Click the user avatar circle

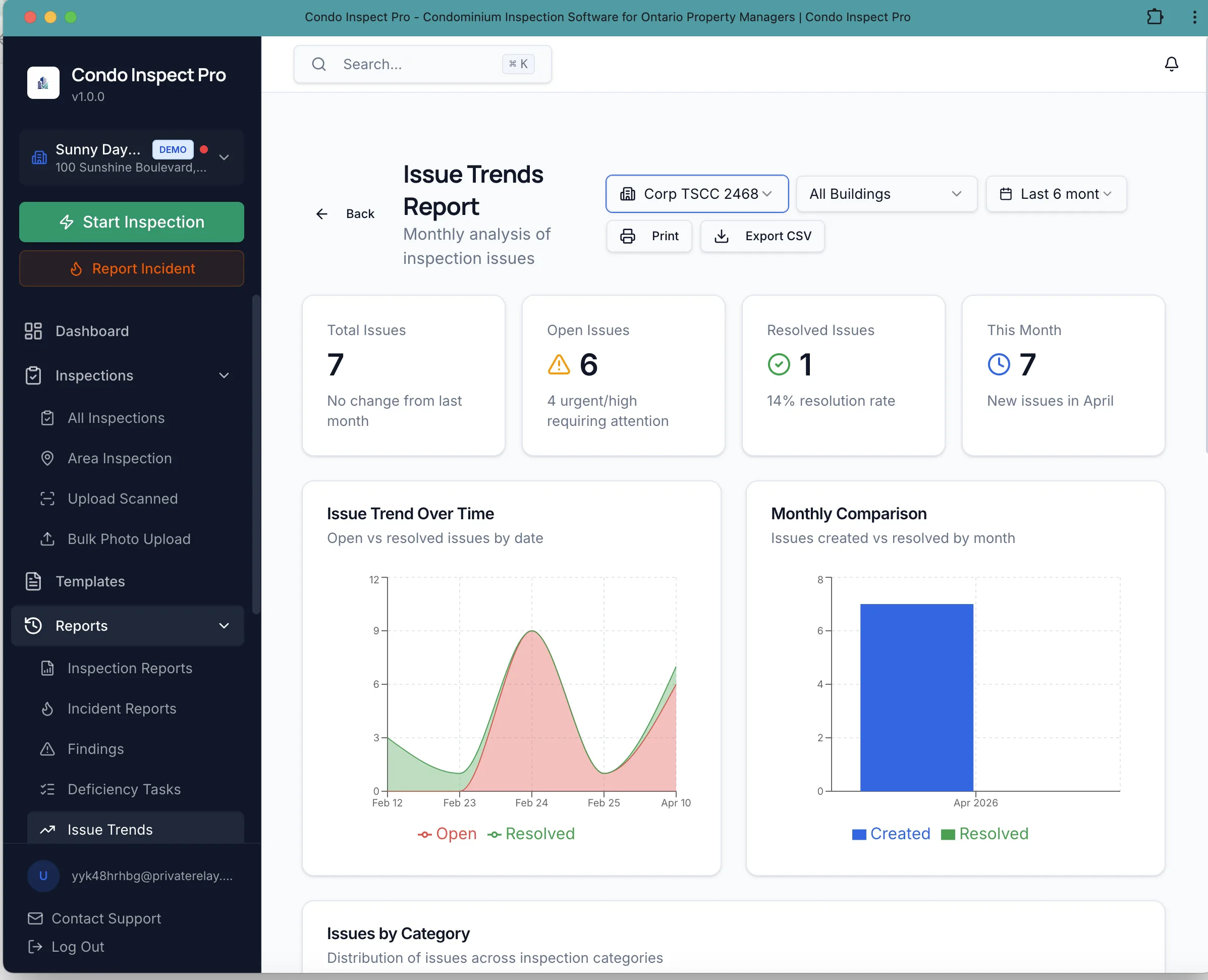tap(43, 876)
